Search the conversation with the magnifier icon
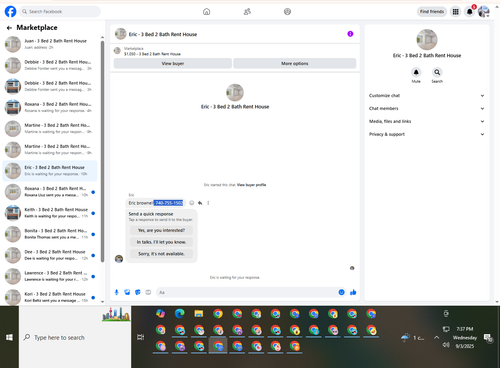The width and height of the screenshot is (500, 368). pyautogui.click(x=437, y=72)
